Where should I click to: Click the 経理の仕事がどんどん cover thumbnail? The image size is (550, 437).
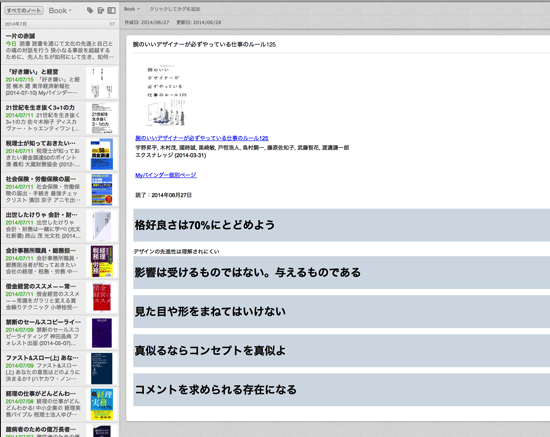click(102, 404)
